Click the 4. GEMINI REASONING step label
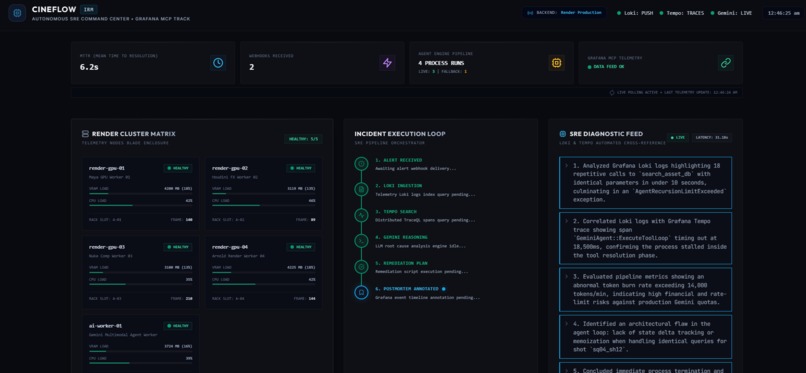 [401, 237]
